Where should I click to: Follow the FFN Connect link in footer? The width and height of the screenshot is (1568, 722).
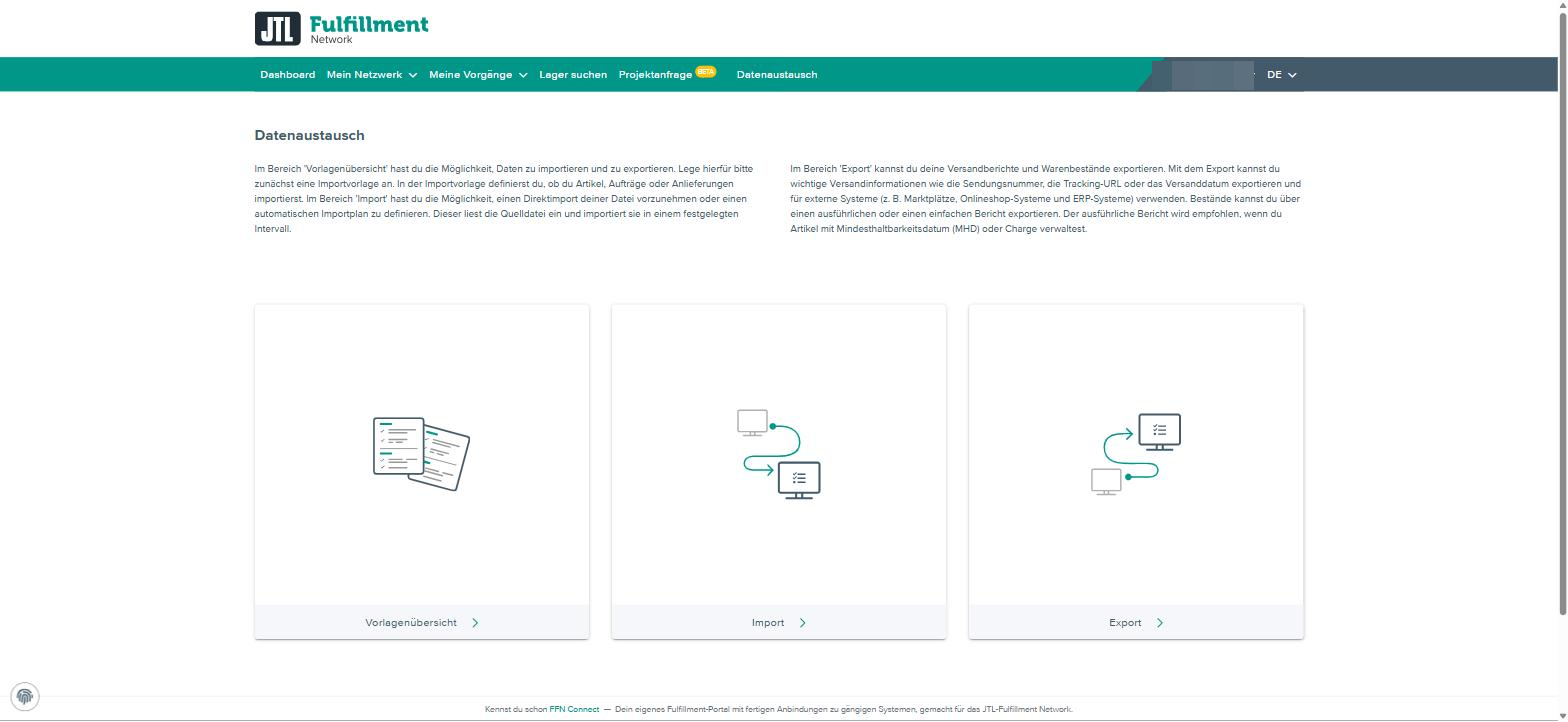click(574, 709)
